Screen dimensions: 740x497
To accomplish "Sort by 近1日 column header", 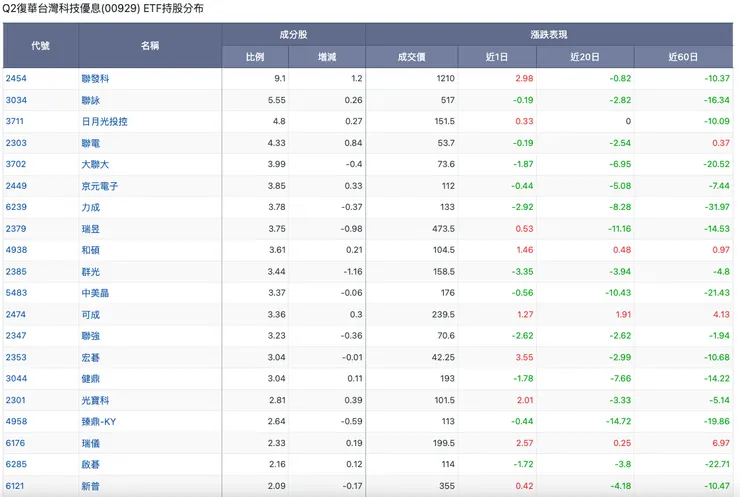I will [x=497, y=57].
